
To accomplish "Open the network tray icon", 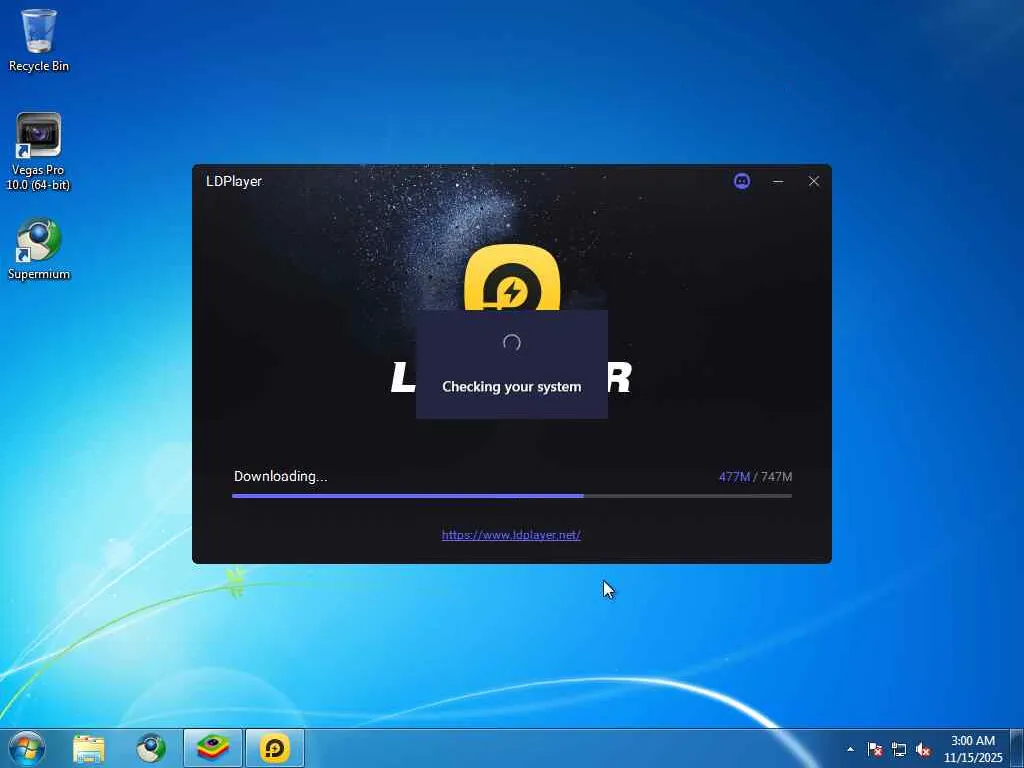I will [899, 749].
